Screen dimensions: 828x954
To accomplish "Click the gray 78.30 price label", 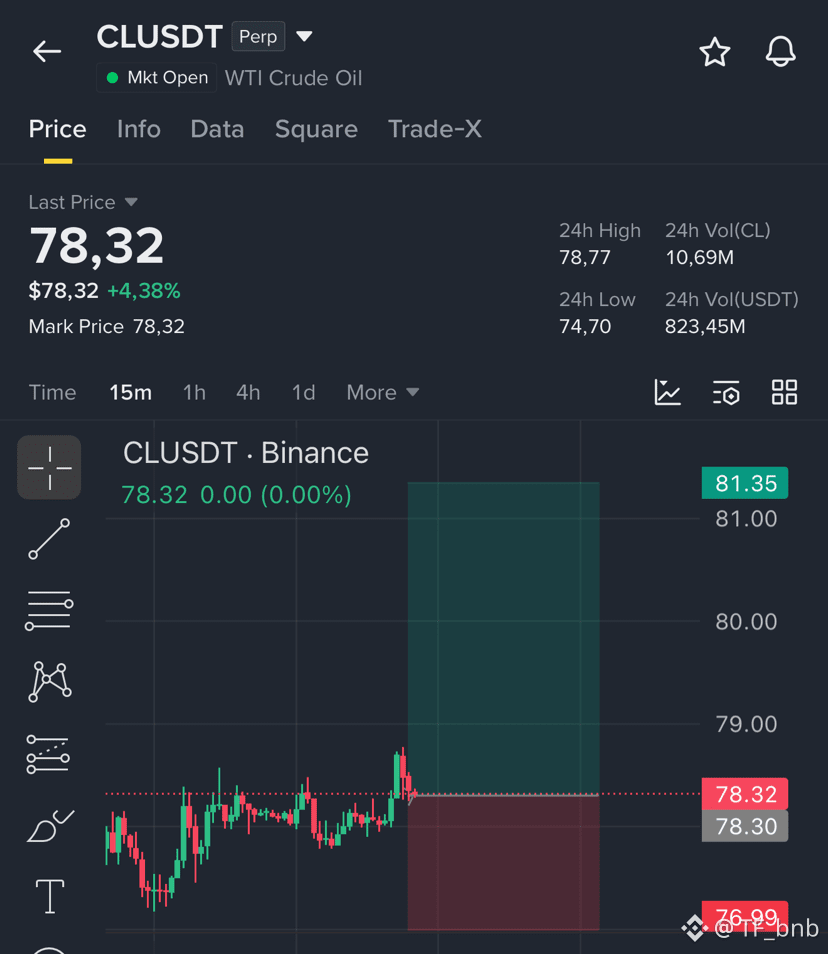I will 745,826.
